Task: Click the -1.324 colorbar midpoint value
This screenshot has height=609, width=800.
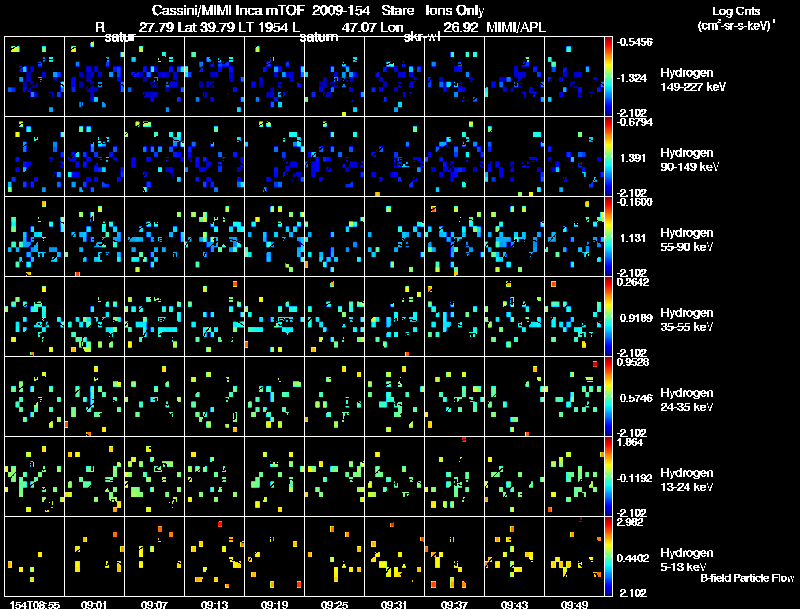Action: coord(633,78)
